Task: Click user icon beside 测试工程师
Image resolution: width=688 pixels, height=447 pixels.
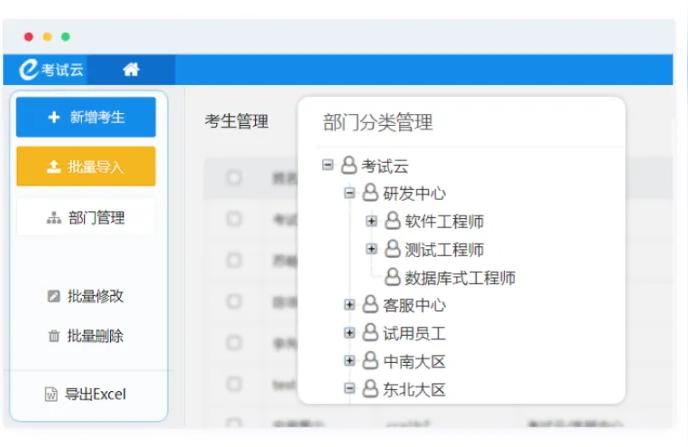Action: click(x=392, y=249)
